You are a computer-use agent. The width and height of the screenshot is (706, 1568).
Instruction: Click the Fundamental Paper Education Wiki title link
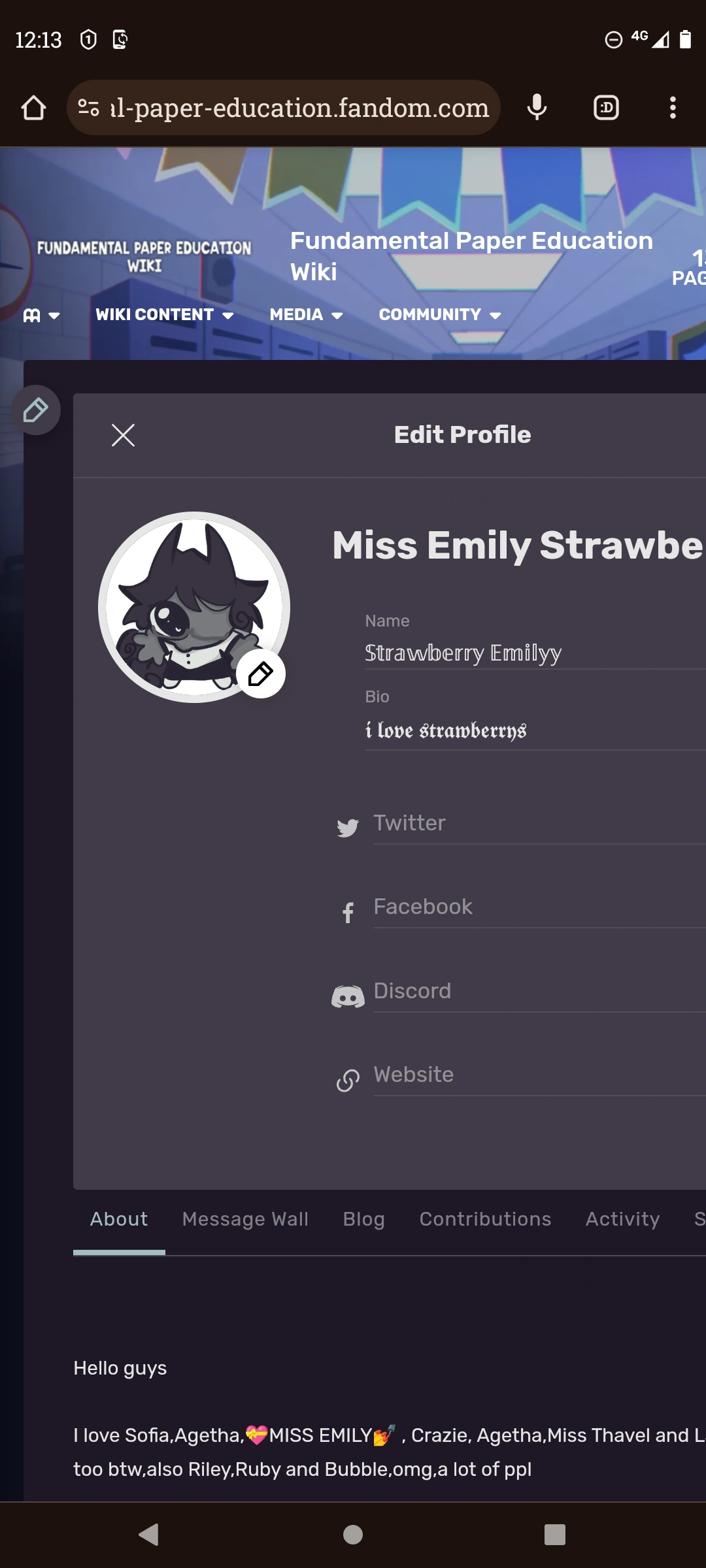click(471, 256)
